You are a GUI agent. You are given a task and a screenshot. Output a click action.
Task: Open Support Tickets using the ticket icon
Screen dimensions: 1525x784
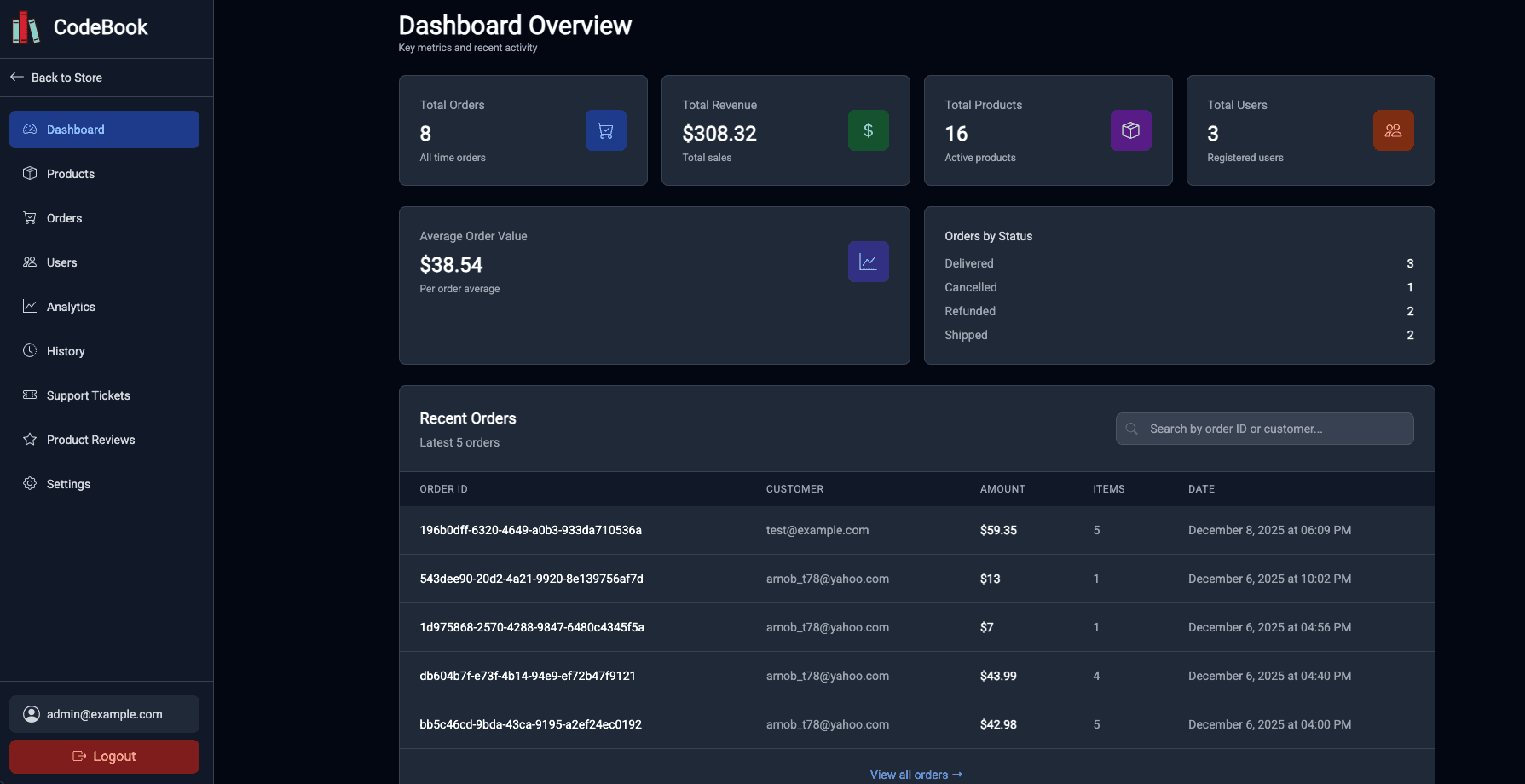click(30, 395)
